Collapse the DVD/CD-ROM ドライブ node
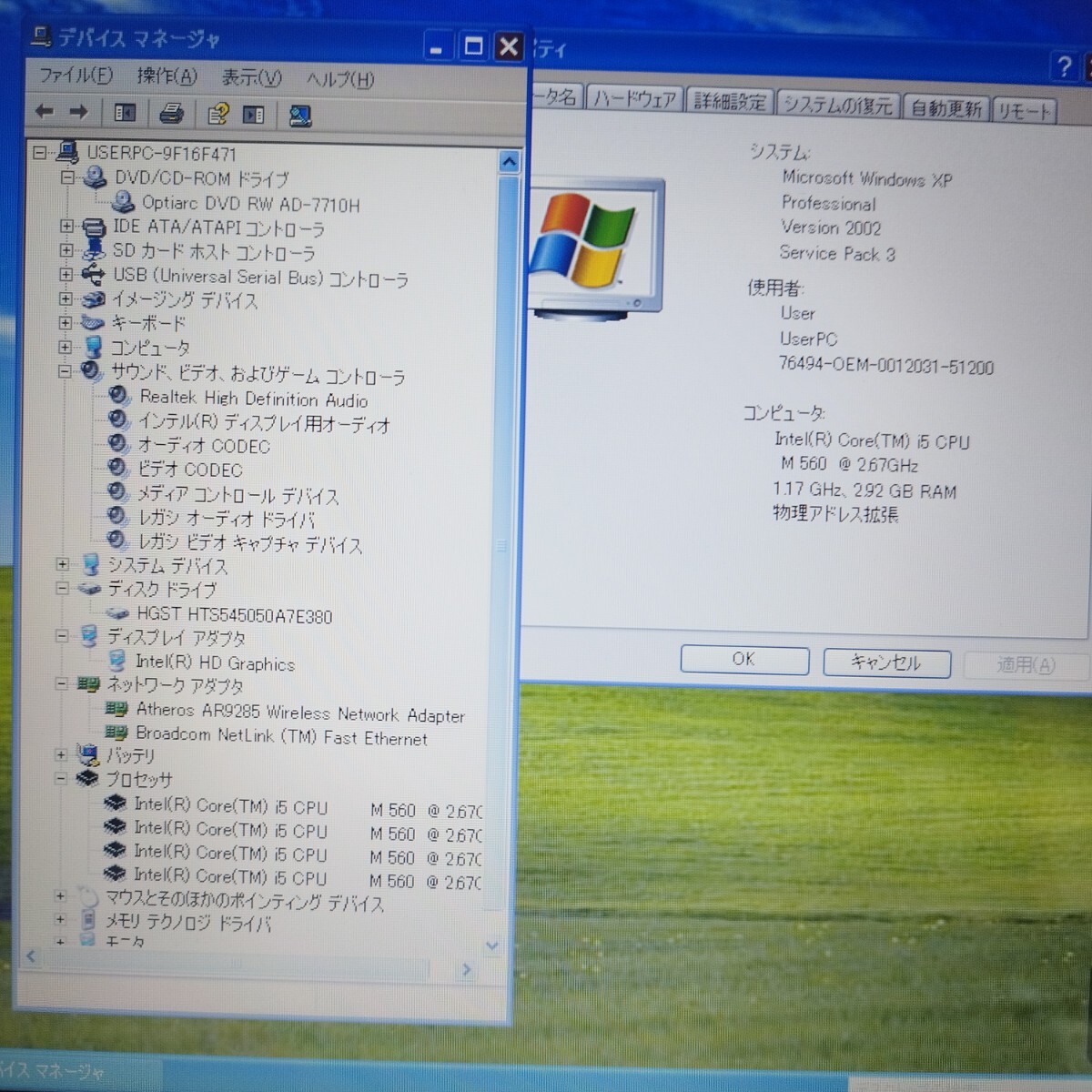This screenshot has height=1092, width=1092. pyautogui.click(x=67, y=177)
